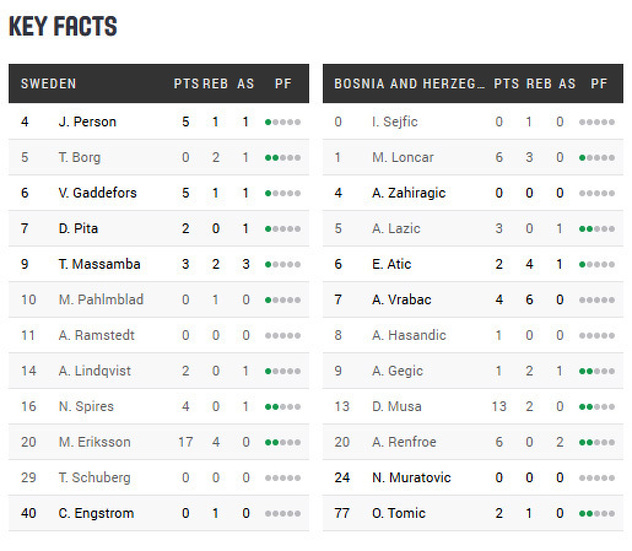
Task: Select T. Massamba player name
Action: [x=100, y=265]
